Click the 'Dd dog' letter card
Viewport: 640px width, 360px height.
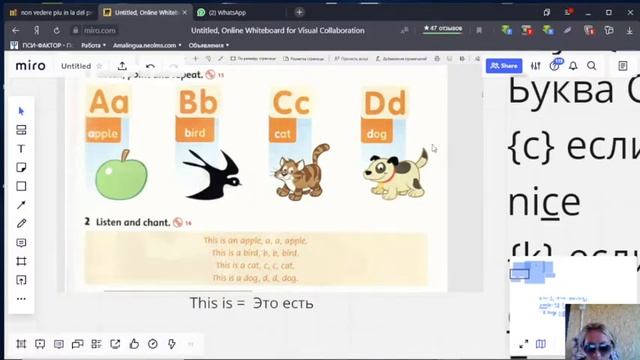click(x=395, y=144)
